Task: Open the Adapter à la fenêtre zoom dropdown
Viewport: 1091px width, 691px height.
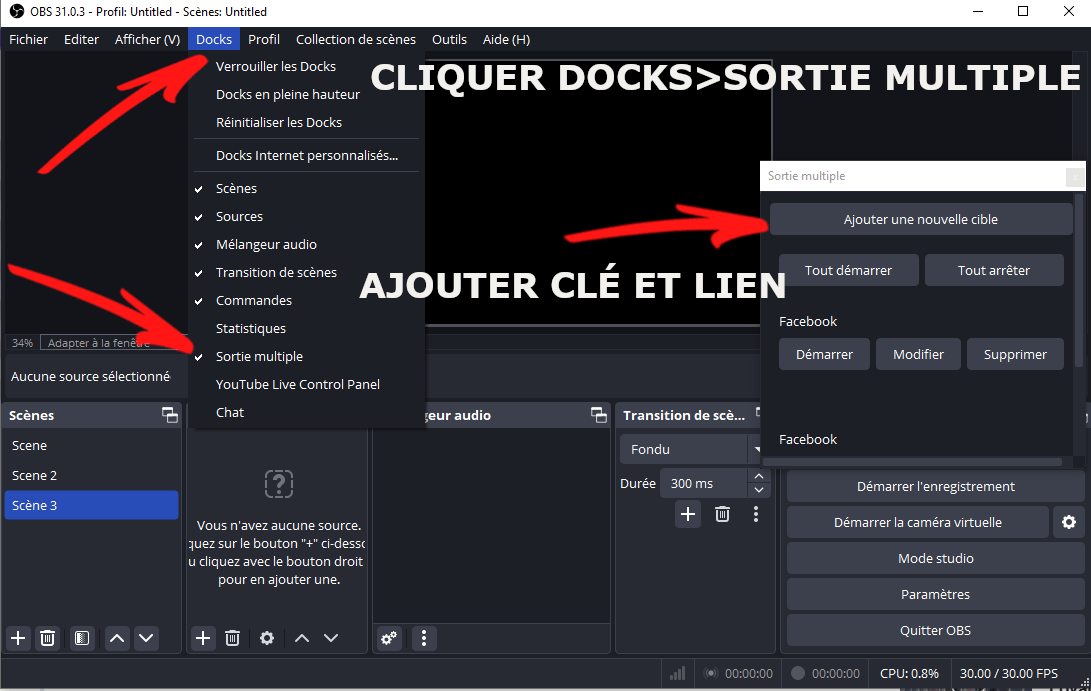Action: (97, 343)
